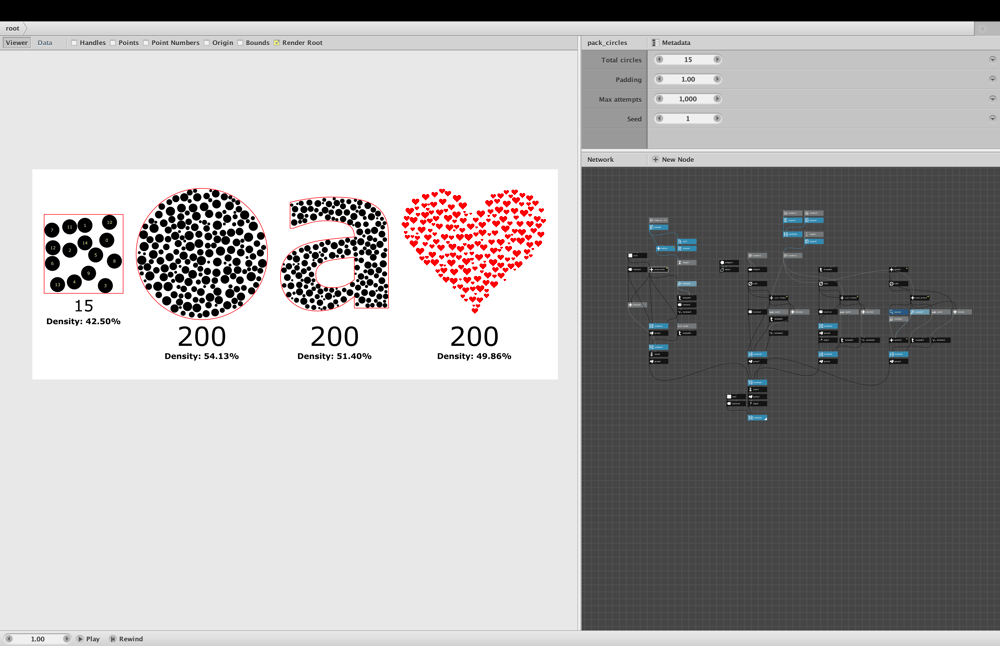Select the dark blue magnifier node in network
Image resolution: width=1000 pixels, height=646 pixels.
899,312
